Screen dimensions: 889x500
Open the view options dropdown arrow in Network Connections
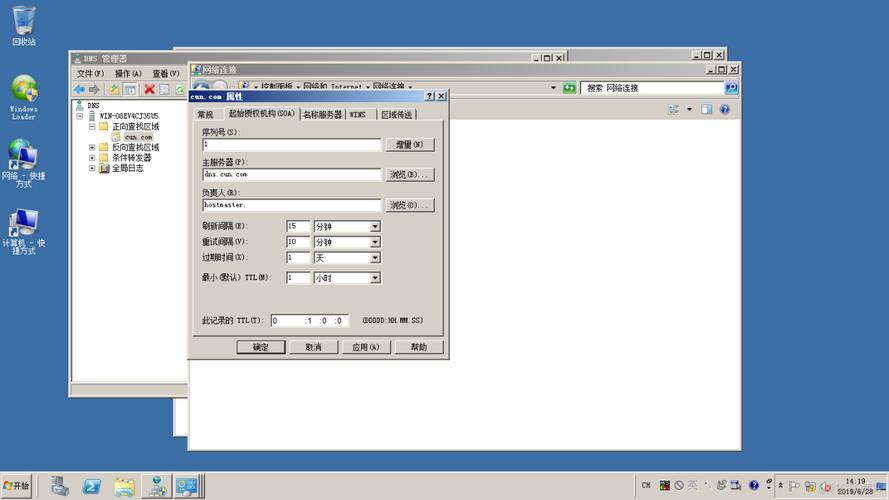pos(689,109)
